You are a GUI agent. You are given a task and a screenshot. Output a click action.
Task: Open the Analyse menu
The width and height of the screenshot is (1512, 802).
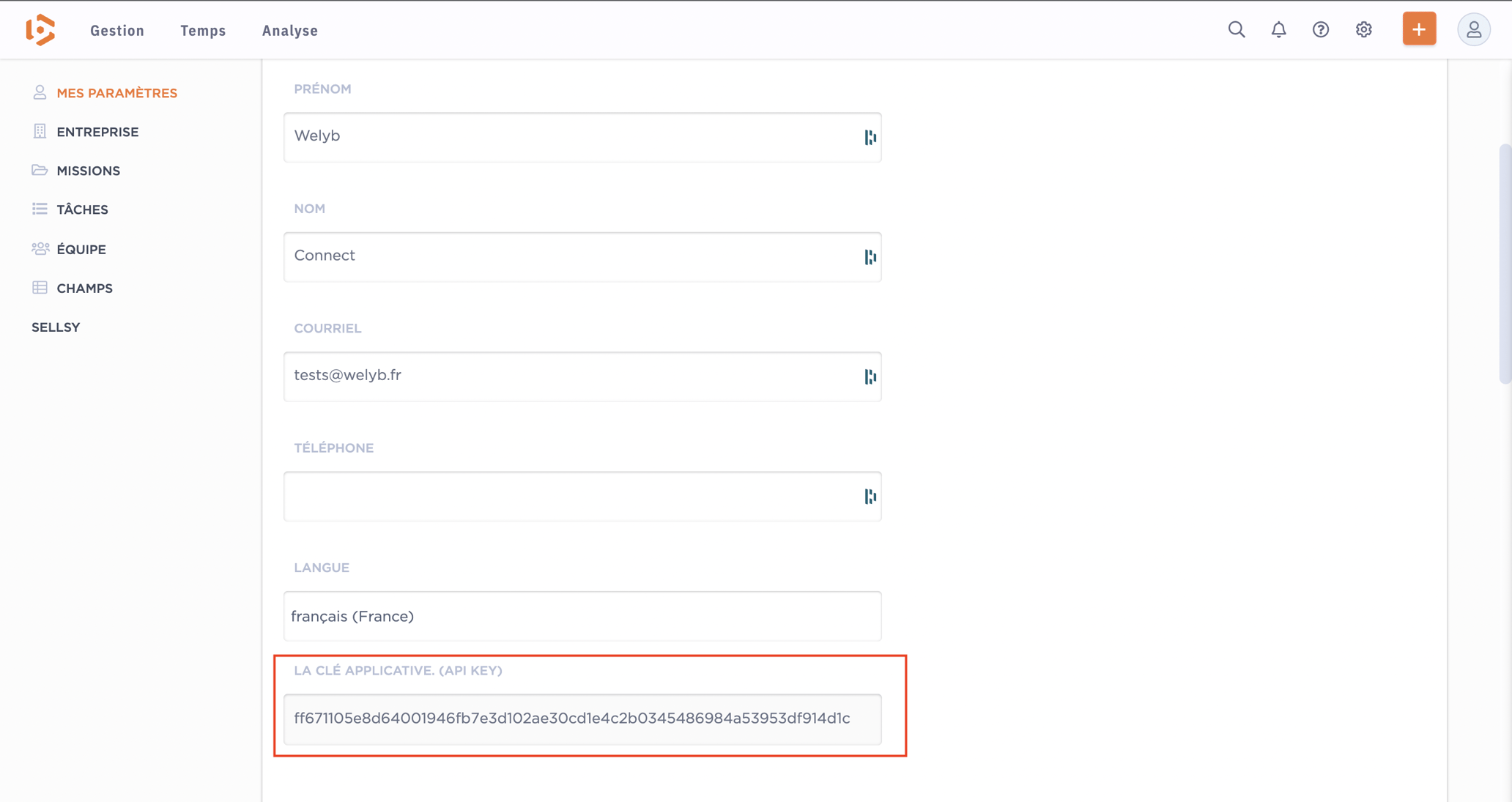pos(290,31)
